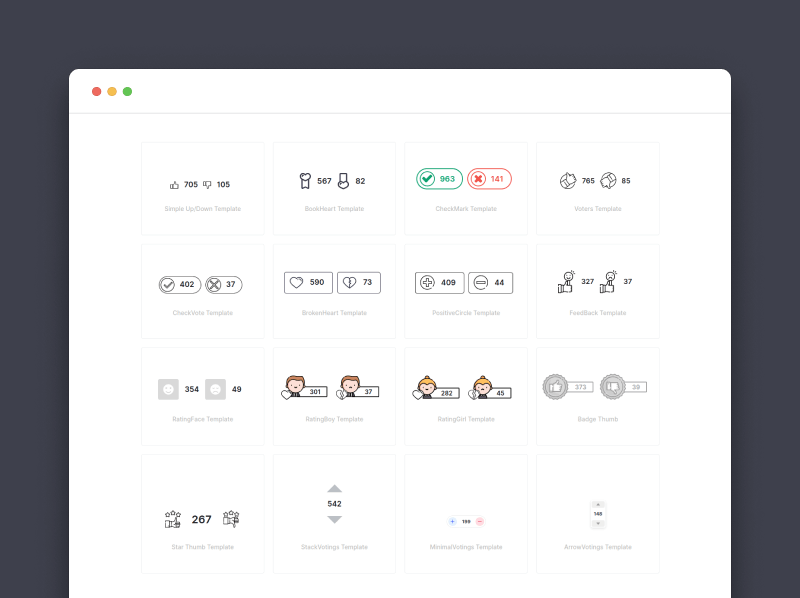Click the BookHeart upvote icon beside 567
800x598 pixels.
coord(305,181)
